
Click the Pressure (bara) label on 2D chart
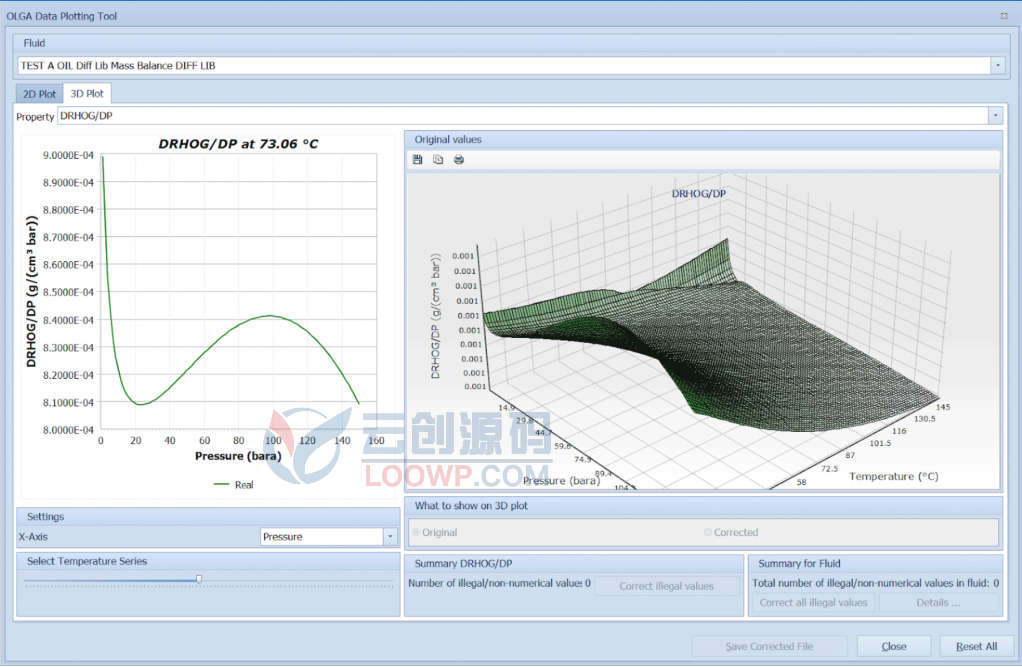pos(238,456)
